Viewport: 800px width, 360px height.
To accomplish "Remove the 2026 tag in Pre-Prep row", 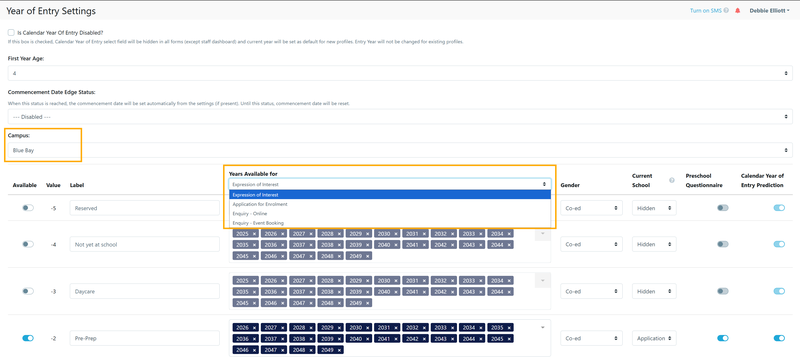I will coord(254,328).
